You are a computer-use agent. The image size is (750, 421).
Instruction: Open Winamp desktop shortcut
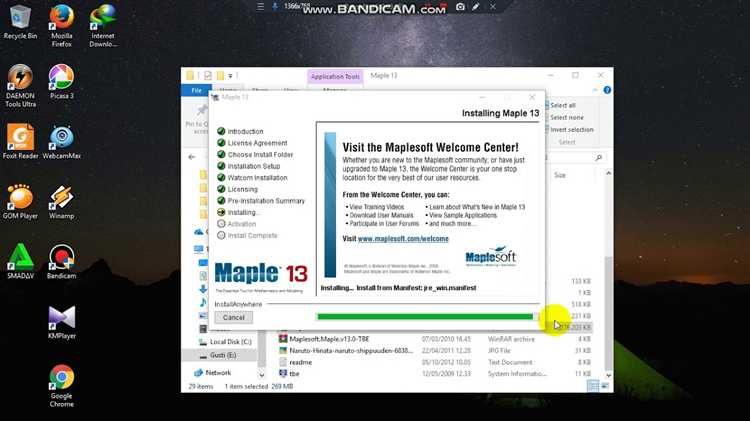(61, 202)
